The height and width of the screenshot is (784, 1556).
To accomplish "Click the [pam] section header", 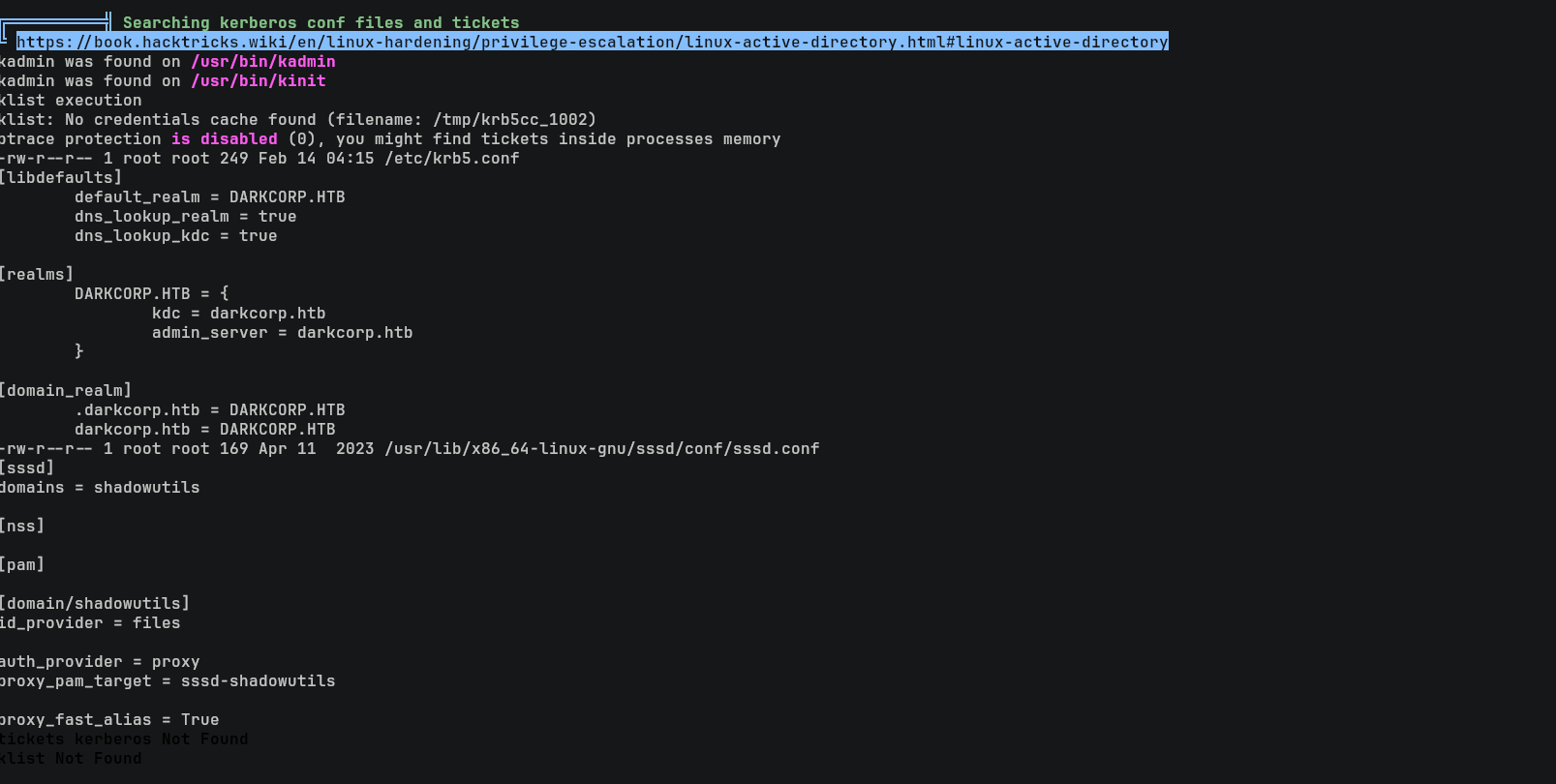I will (x=21, y=564).
